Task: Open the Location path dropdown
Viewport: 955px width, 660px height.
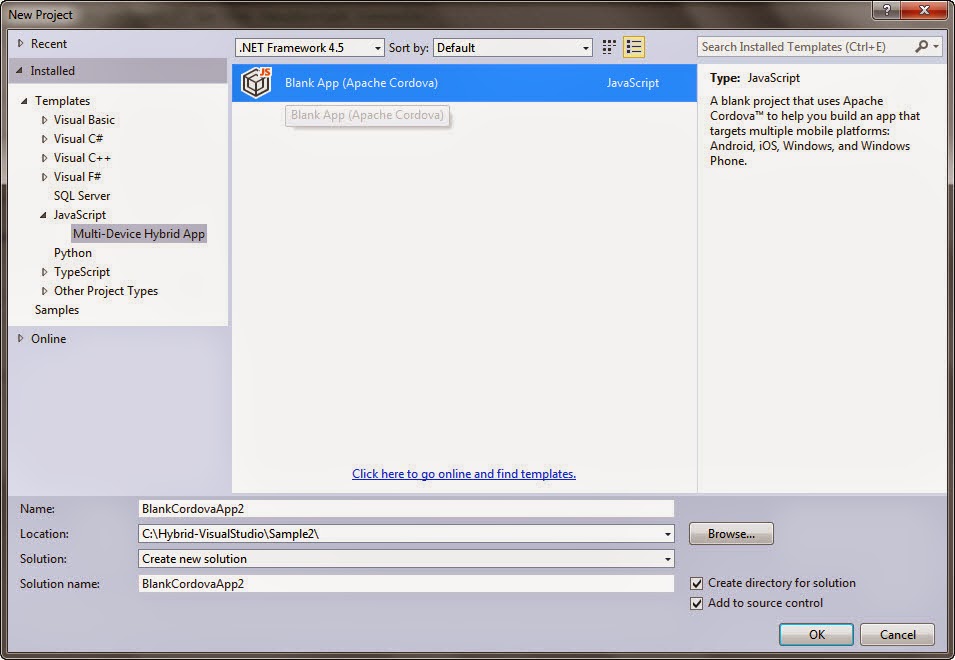Action: point(668,534)
